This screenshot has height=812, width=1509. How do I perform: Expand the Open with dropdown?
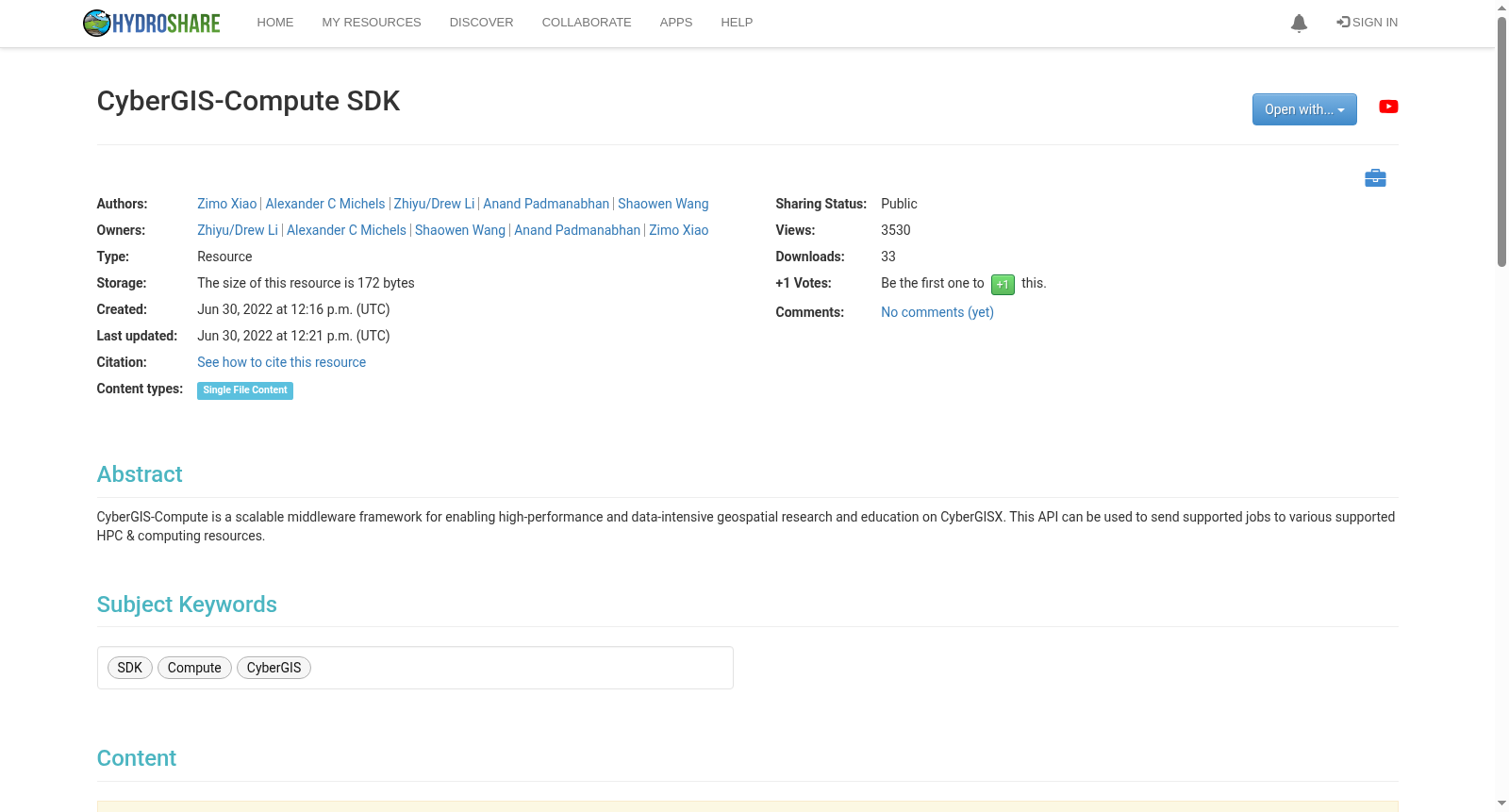tap(1304, 109)
